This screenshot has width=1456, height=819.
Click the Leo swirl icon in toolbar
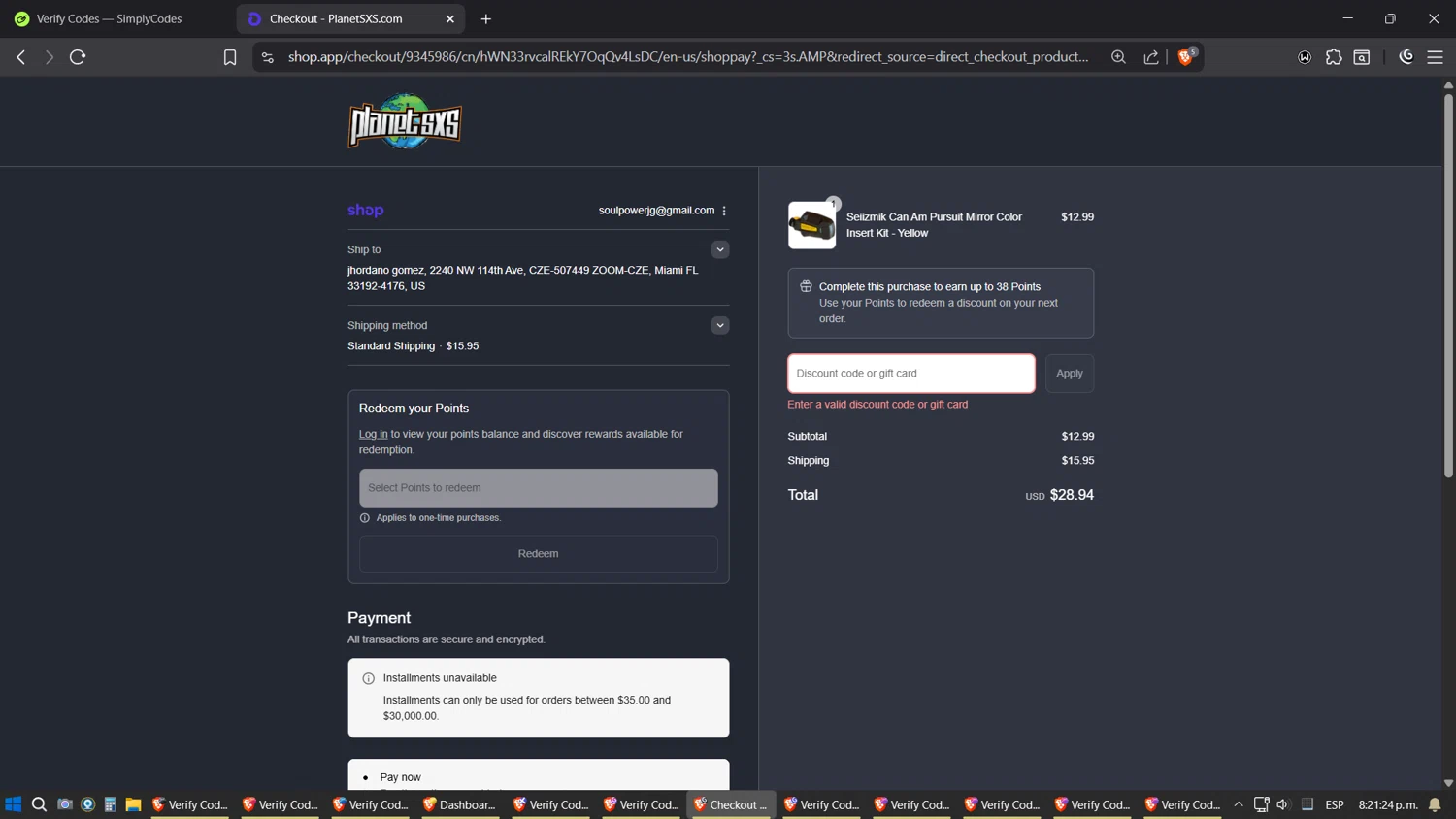(x=1406, y=57)
